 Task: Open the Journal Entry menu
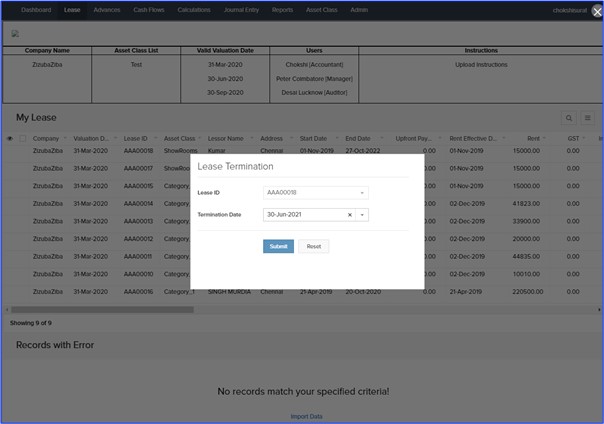[x=238, y=9]
